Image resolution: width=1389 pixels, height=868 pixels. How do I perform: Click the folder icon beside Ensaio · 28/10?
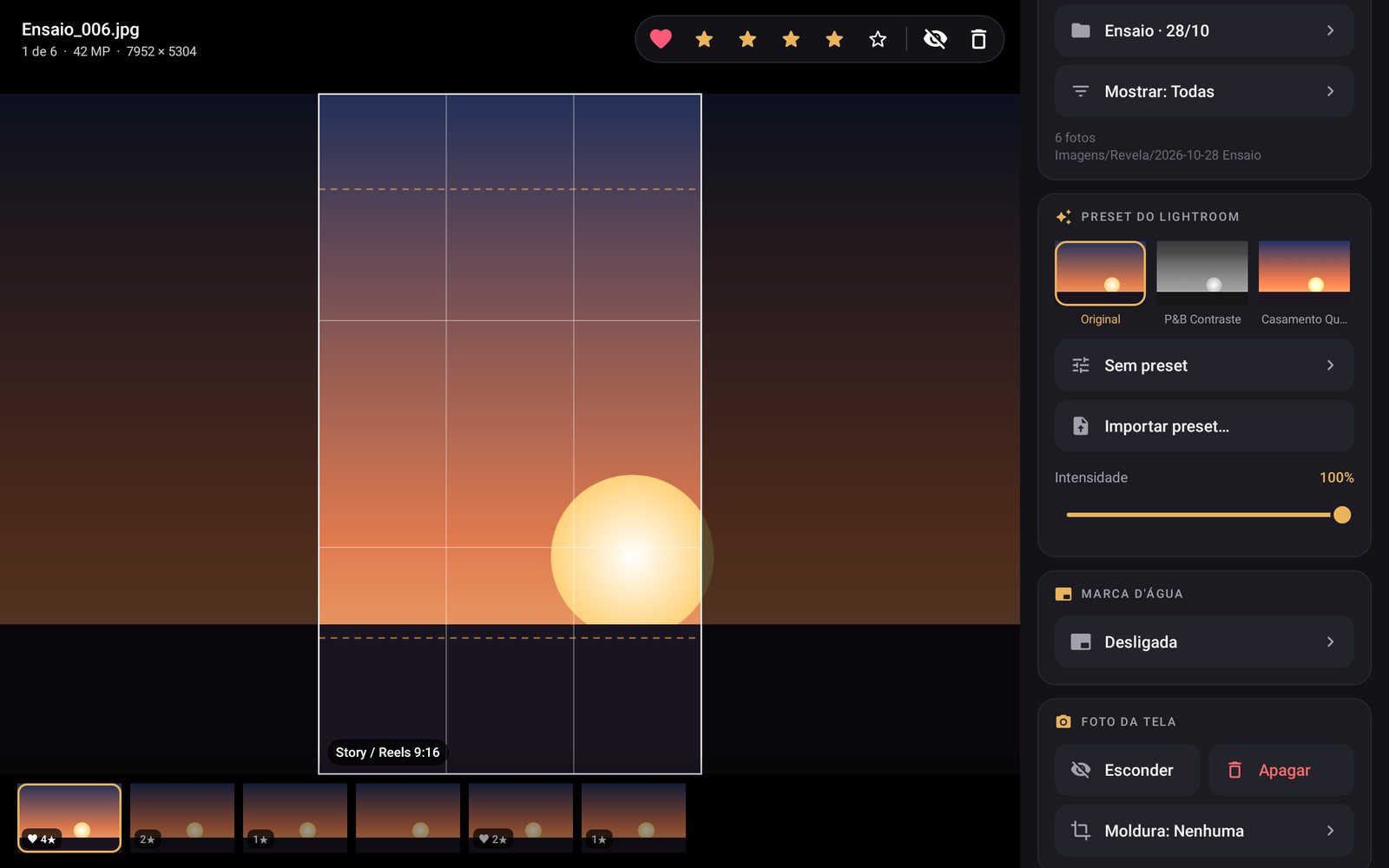coord(1081,30)
